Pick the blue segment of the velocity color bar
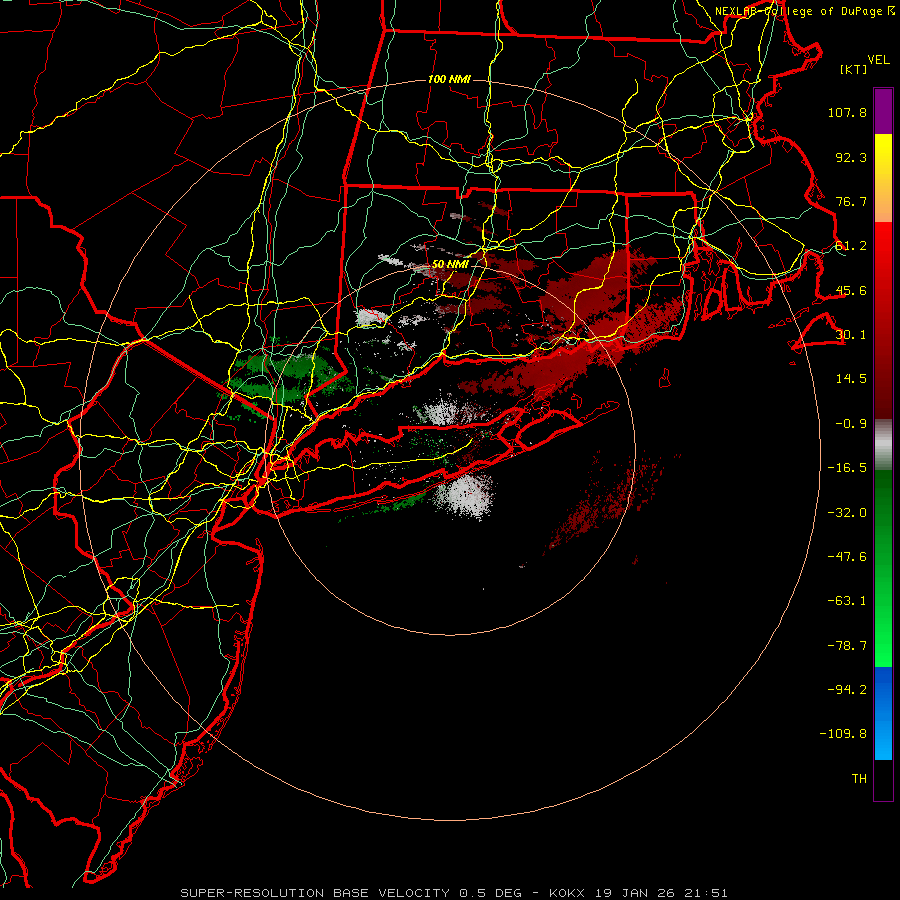The height and width of the screenshot is (900, 900). 883,713
